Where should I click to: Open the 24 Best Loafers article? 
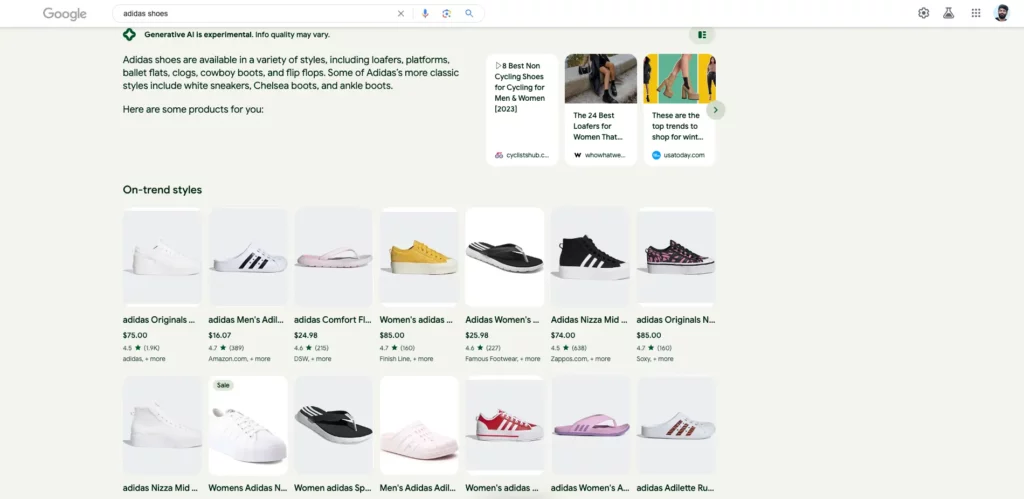tap(600, 110)
